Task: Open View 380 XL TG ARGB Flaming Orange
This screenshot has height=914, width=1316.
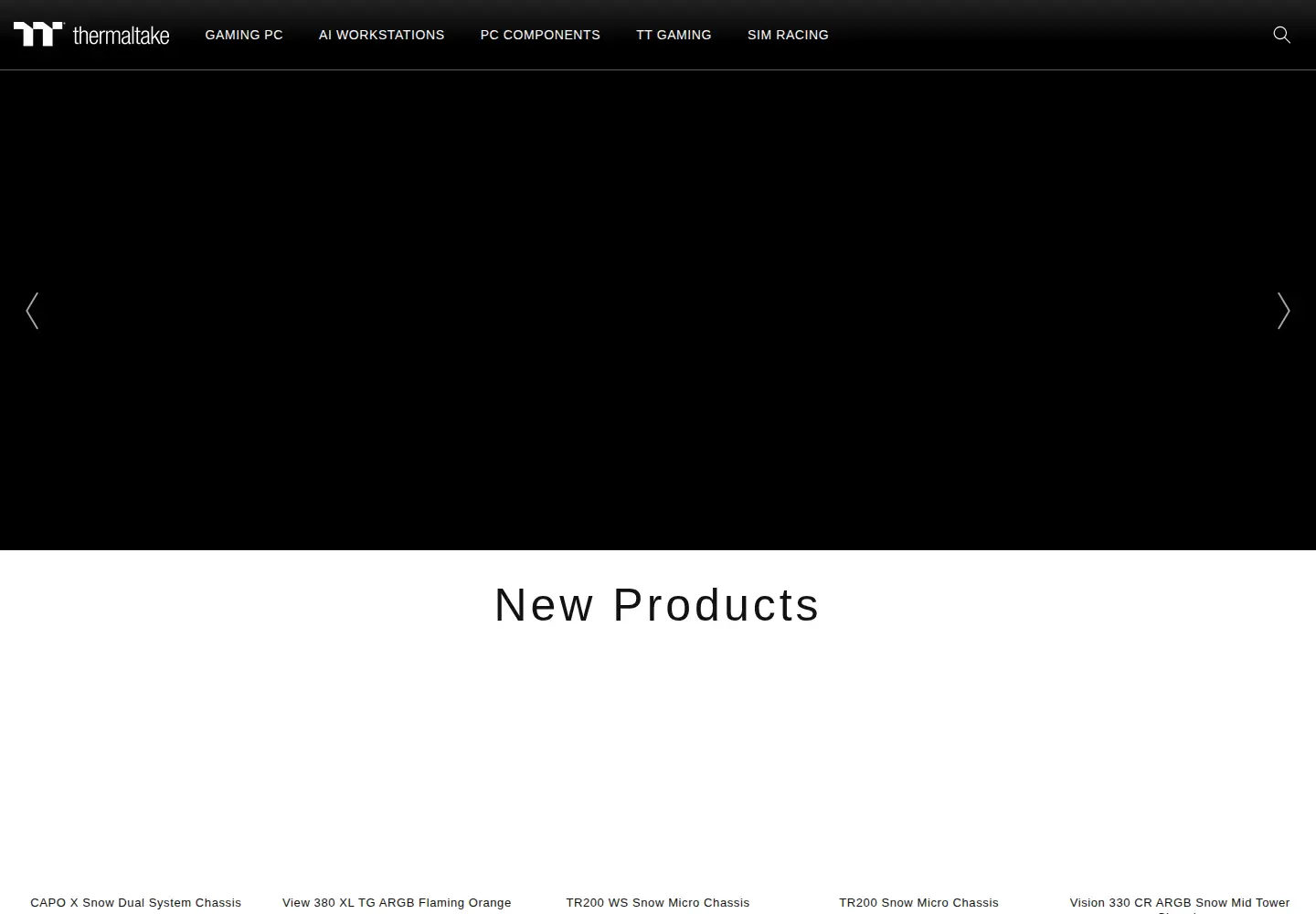Action: [397, 902]
